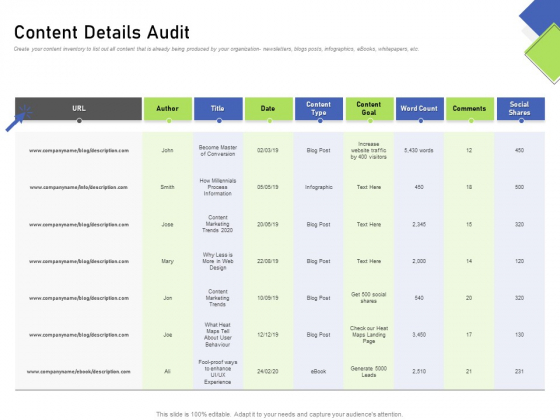Screen dimensions: 560x420
Task: Click goal 'Increase website traffic by 400 visitors'
Action: pyautogui.click(x=369, y=150)
